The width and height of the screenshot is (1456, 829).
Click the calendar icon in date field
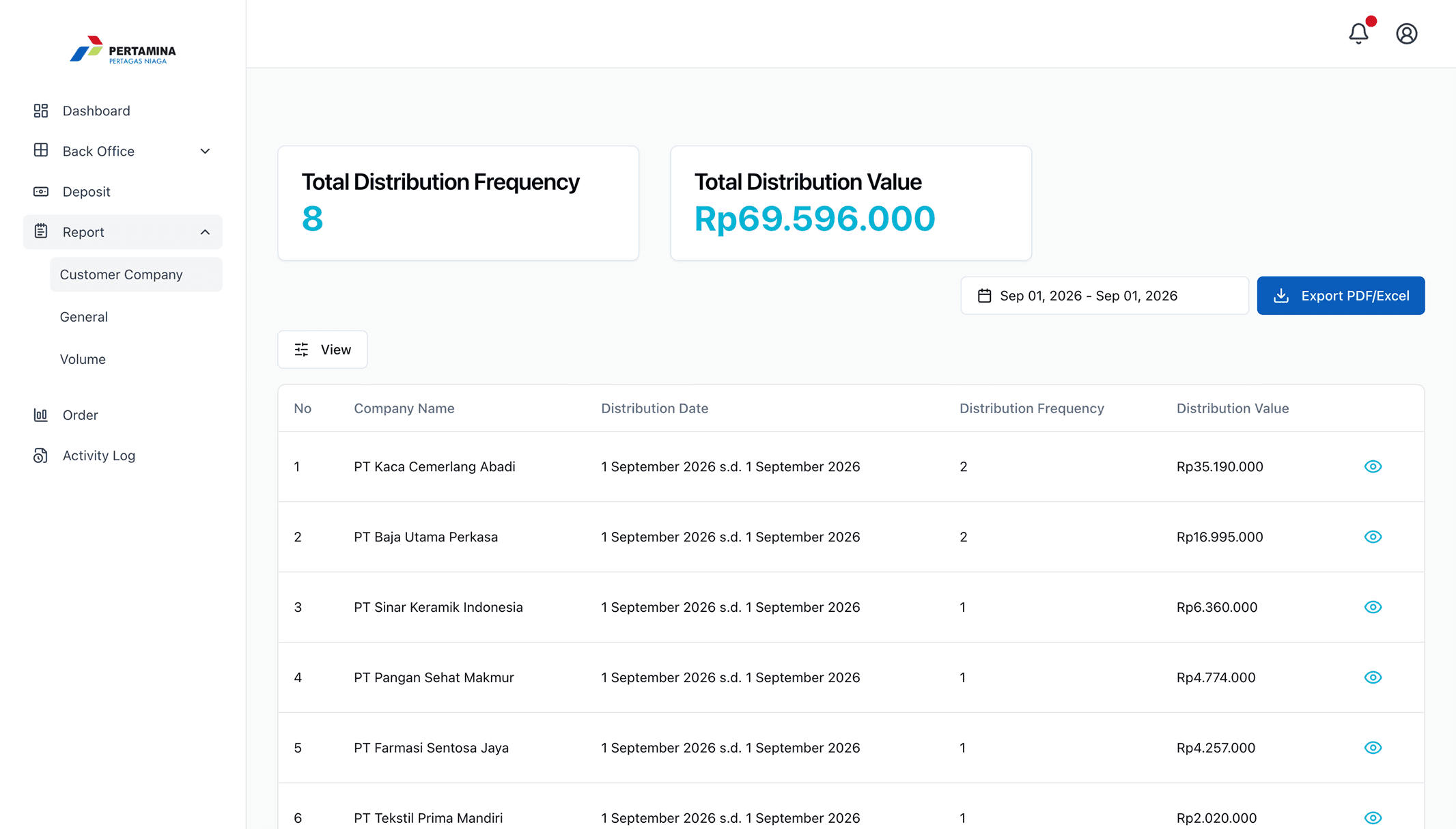(x=984, y=296)
